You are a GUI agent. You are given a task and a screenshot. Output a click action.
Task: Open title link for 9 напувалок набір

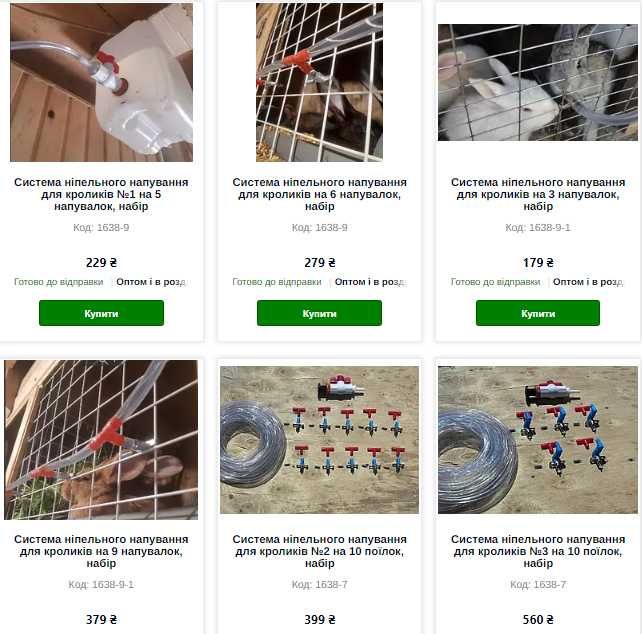[x=101, y=551]
